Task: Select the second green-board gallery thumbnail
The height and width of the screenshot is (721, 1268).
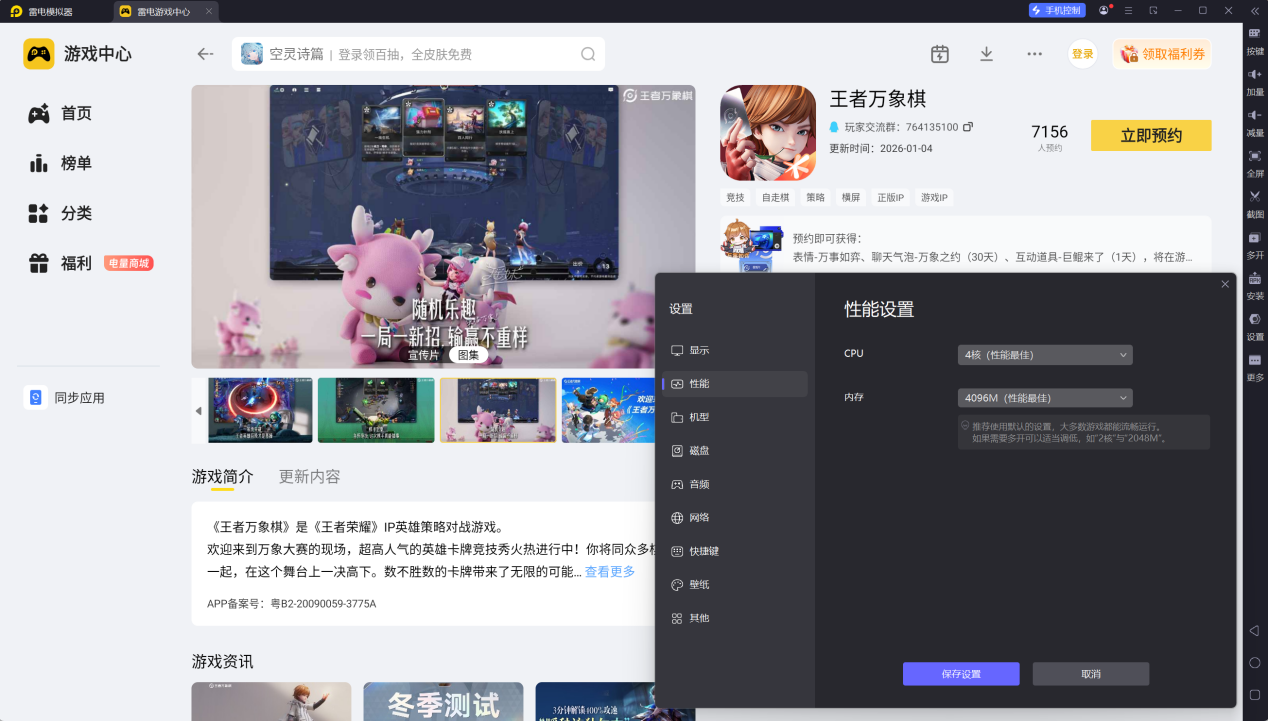Action: [x=376, y=410]
